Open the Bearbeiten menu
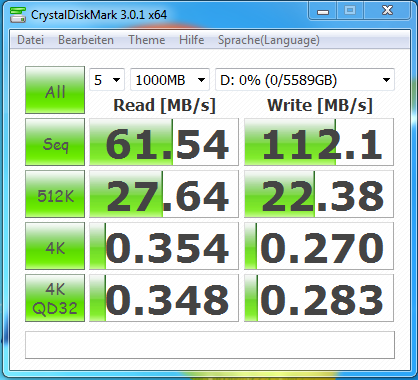The width and height of the screenshot is (418, 380). tap(86, 40)
